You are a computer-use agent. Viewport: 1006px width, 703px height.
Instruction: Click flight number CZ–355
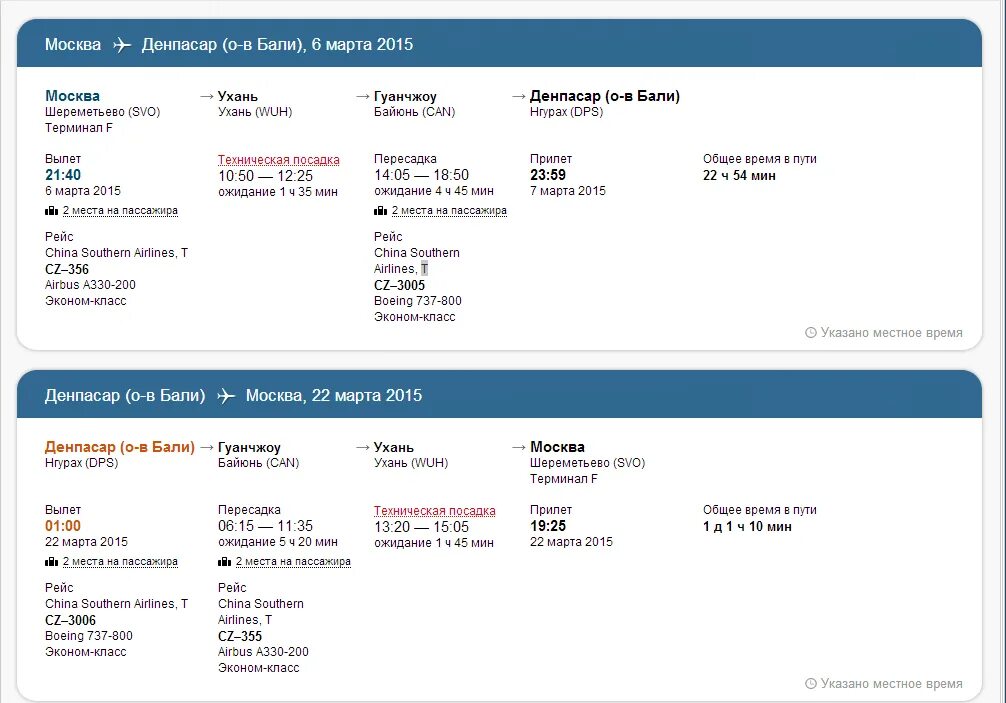pyautogui.click(x=240, y=636)
